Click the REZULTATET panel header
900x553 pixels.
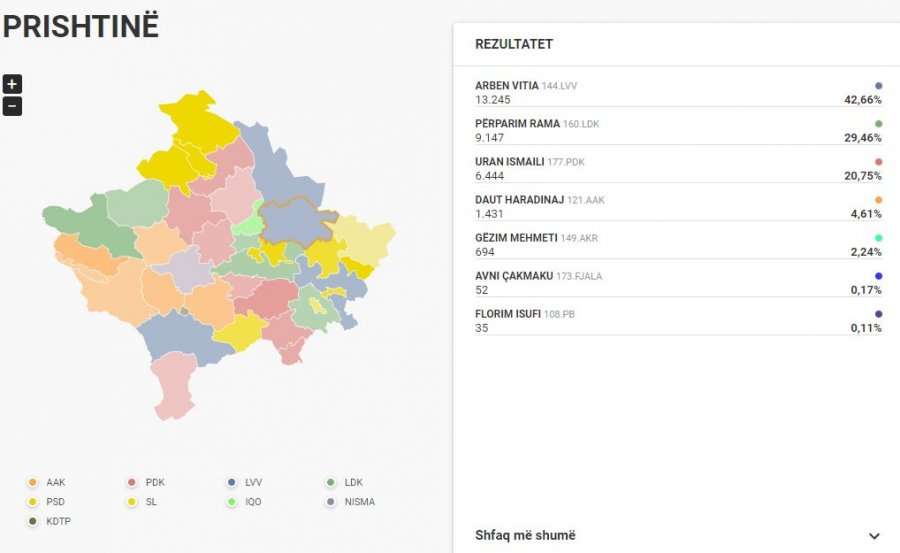pos(514,45)
